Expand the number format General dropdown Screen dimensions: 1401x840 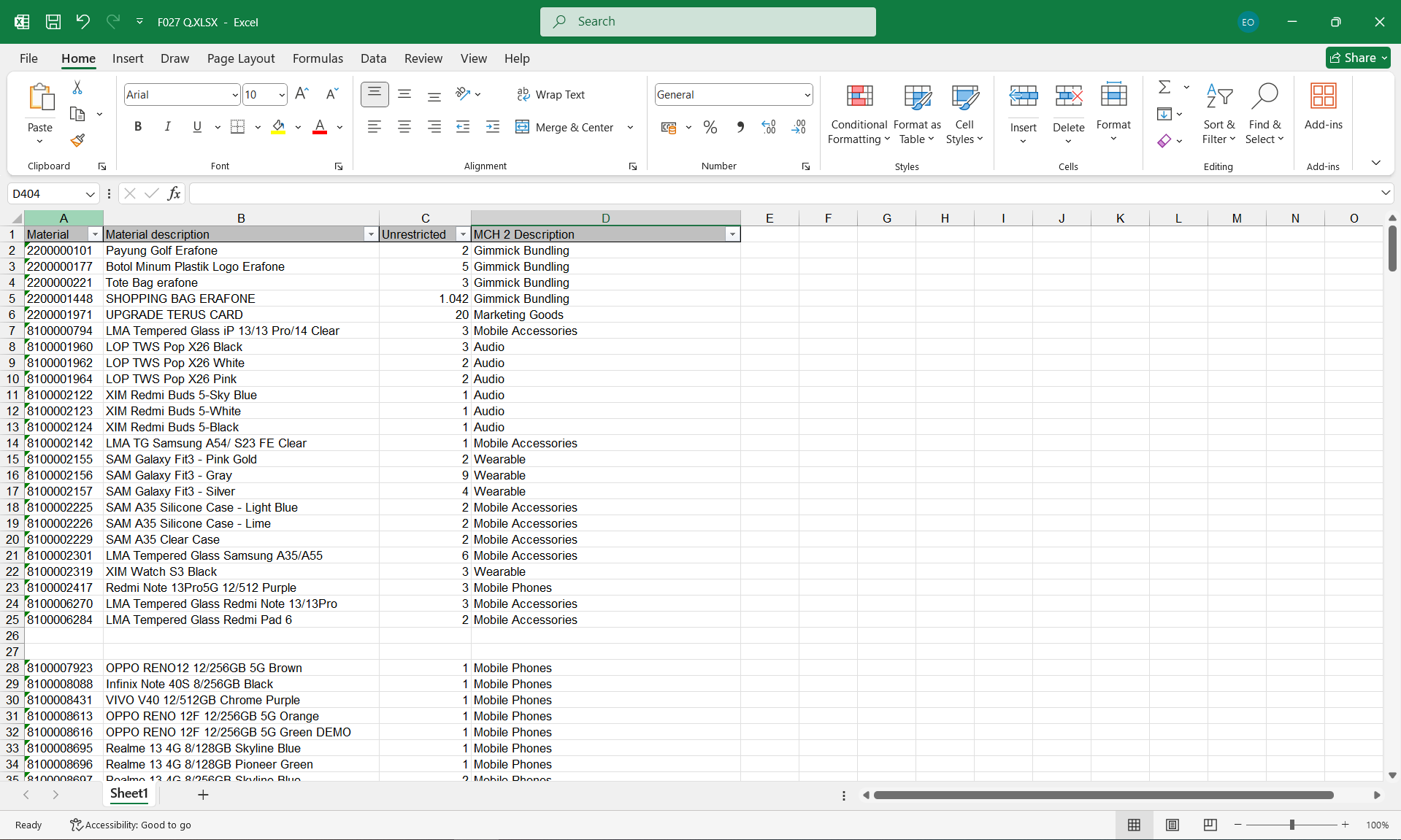tap(807, 95)
